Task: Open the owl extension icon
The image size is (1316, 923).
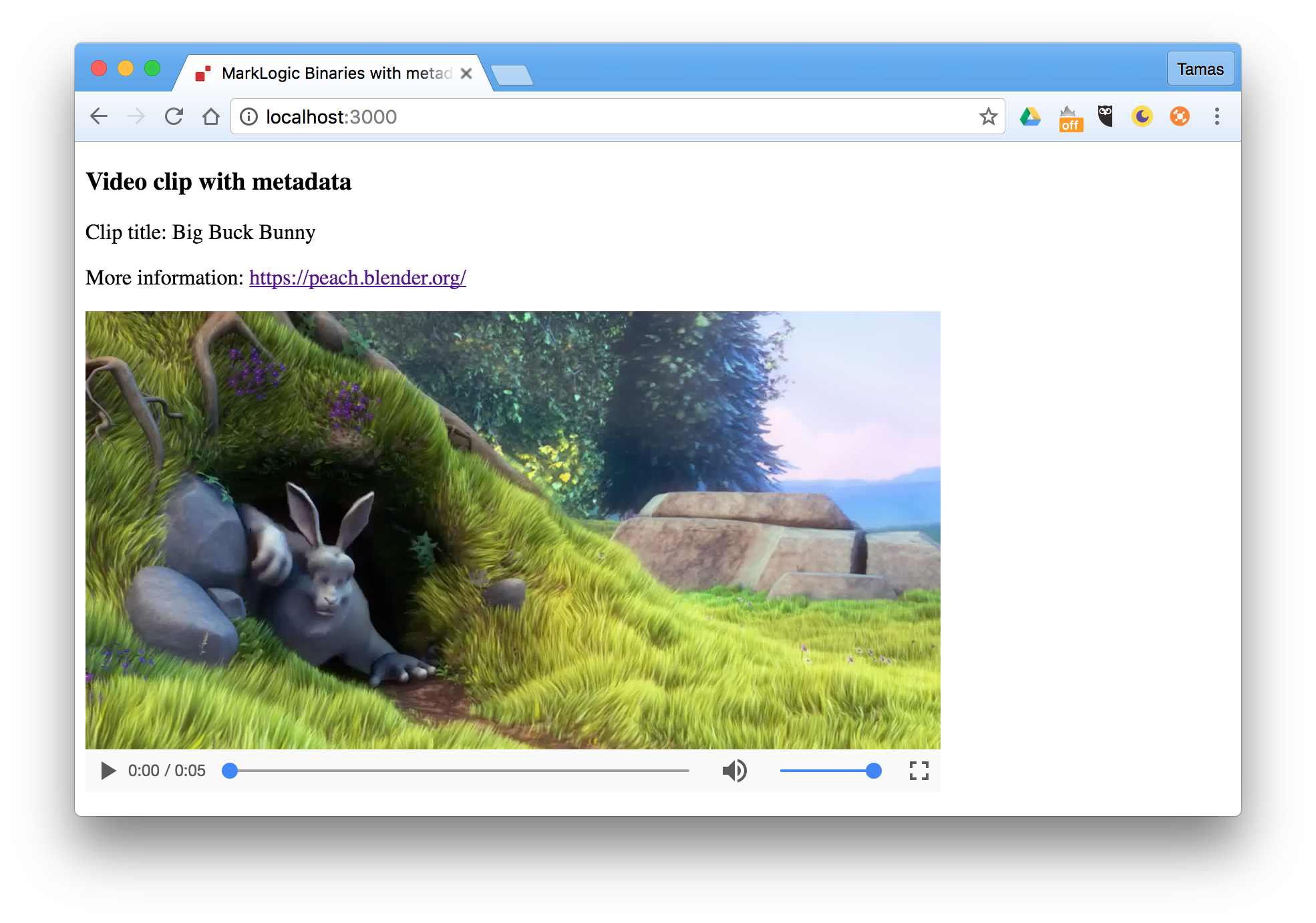Action: (x=1106, y=116)
